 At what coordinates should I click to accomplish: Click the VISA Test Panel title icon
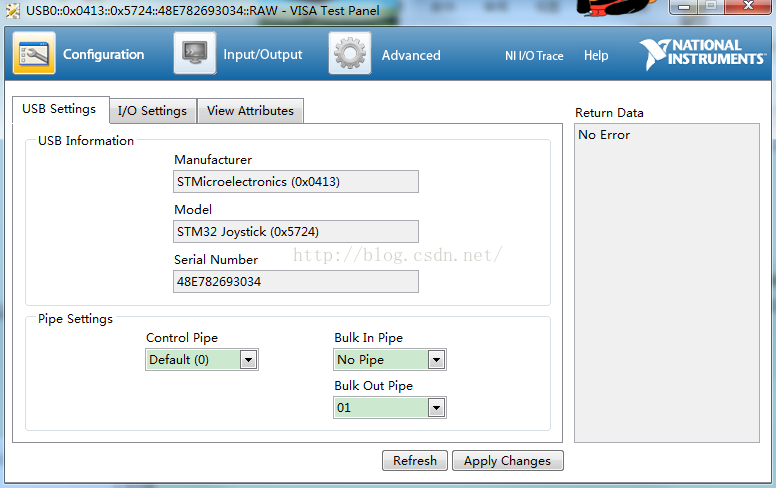(x=13, y=10)
